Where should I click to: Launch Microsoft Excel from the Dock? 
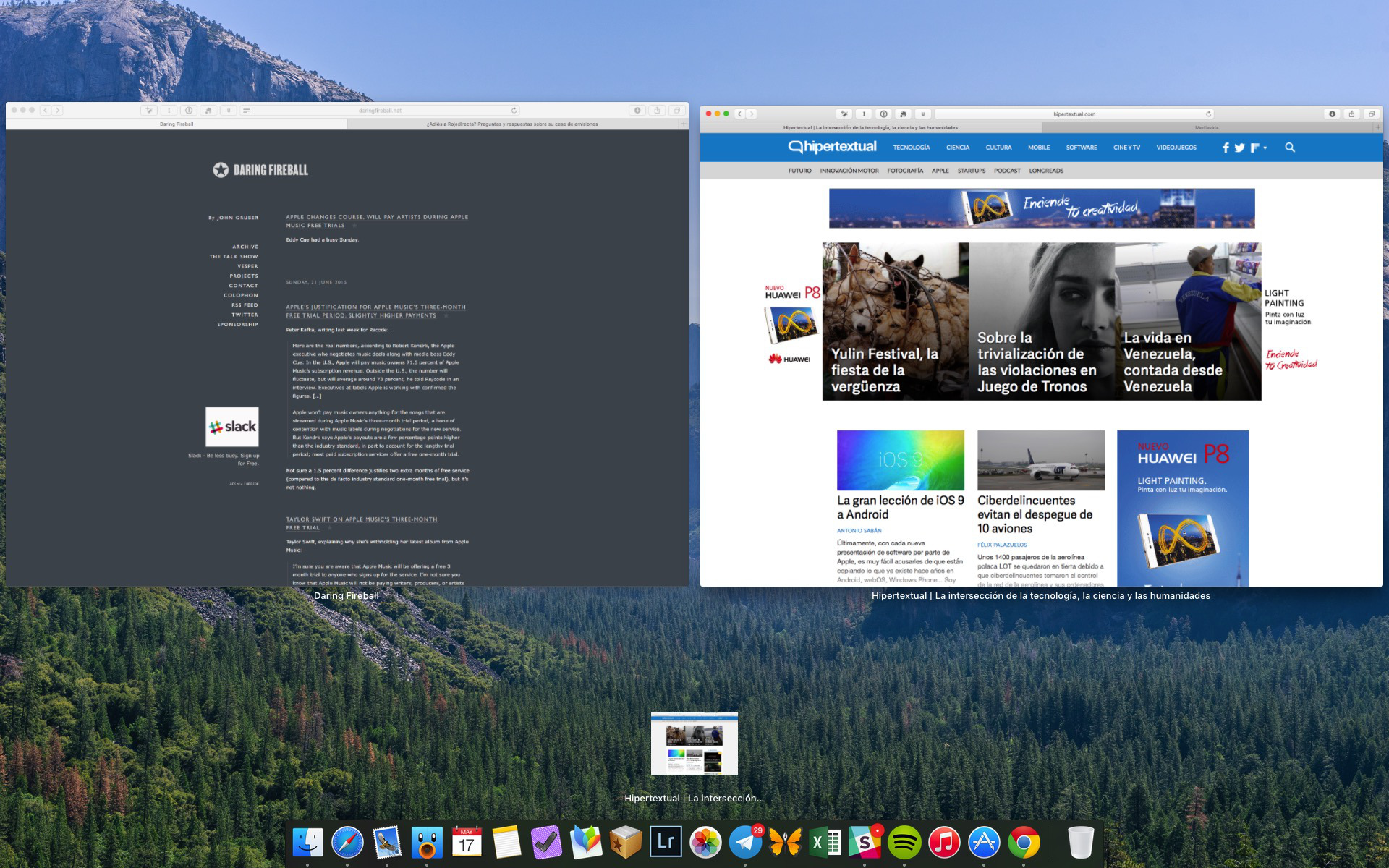click(x=825, y=843)
